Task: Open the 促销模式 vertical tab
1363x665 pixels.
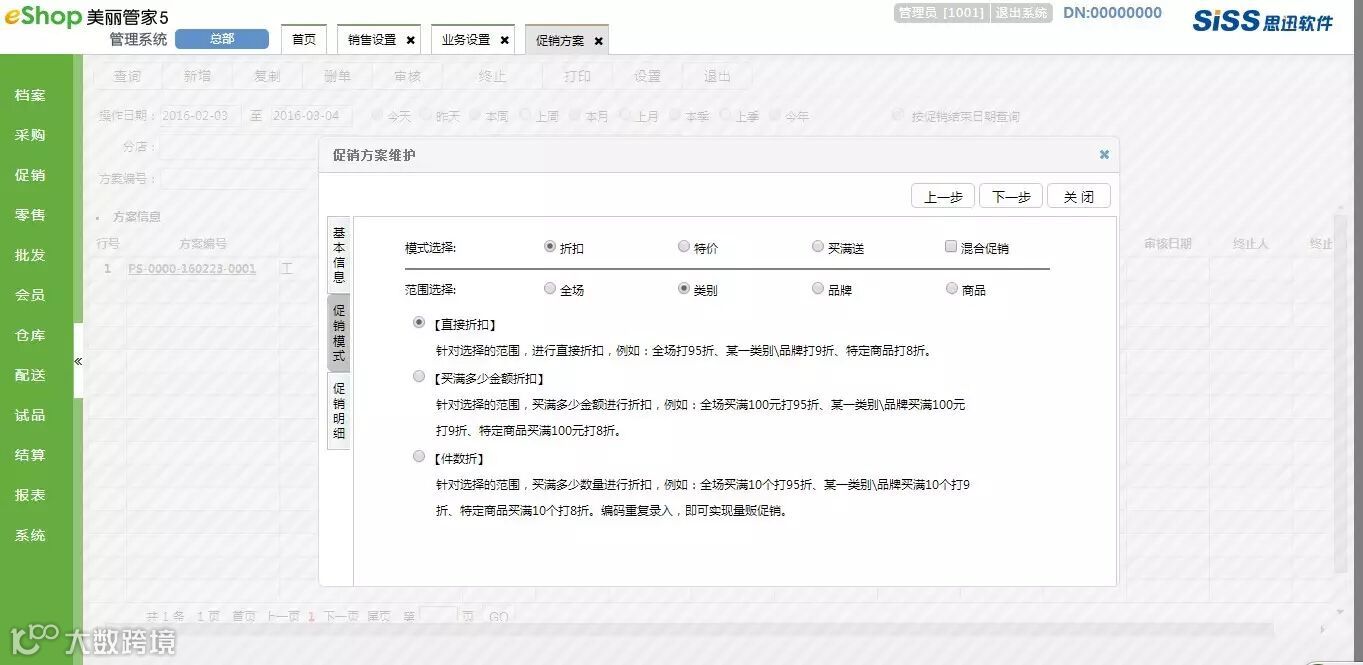Action: (339, 333)
